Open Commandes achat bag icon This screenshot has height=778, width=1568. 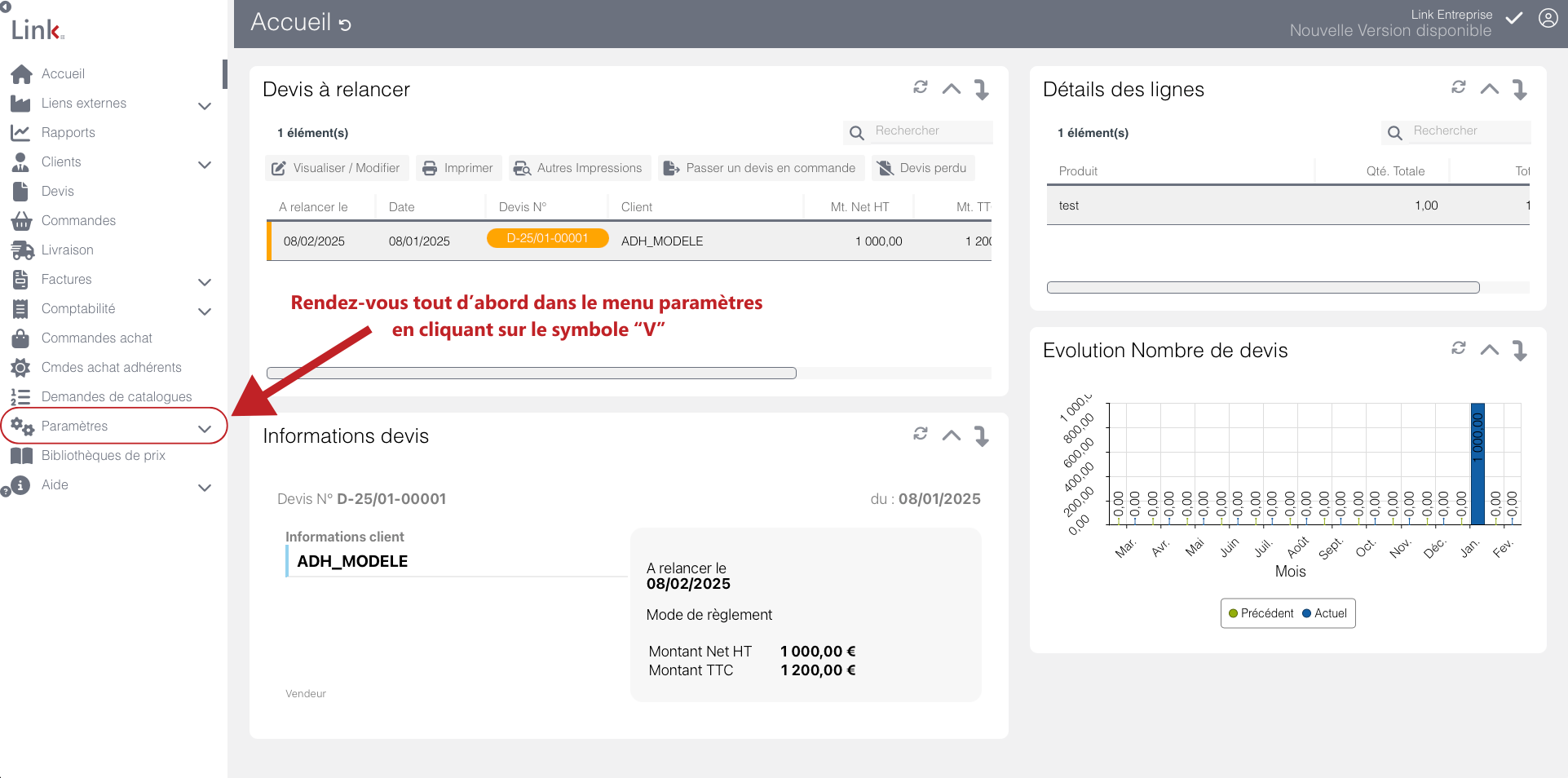click(20, 338)
